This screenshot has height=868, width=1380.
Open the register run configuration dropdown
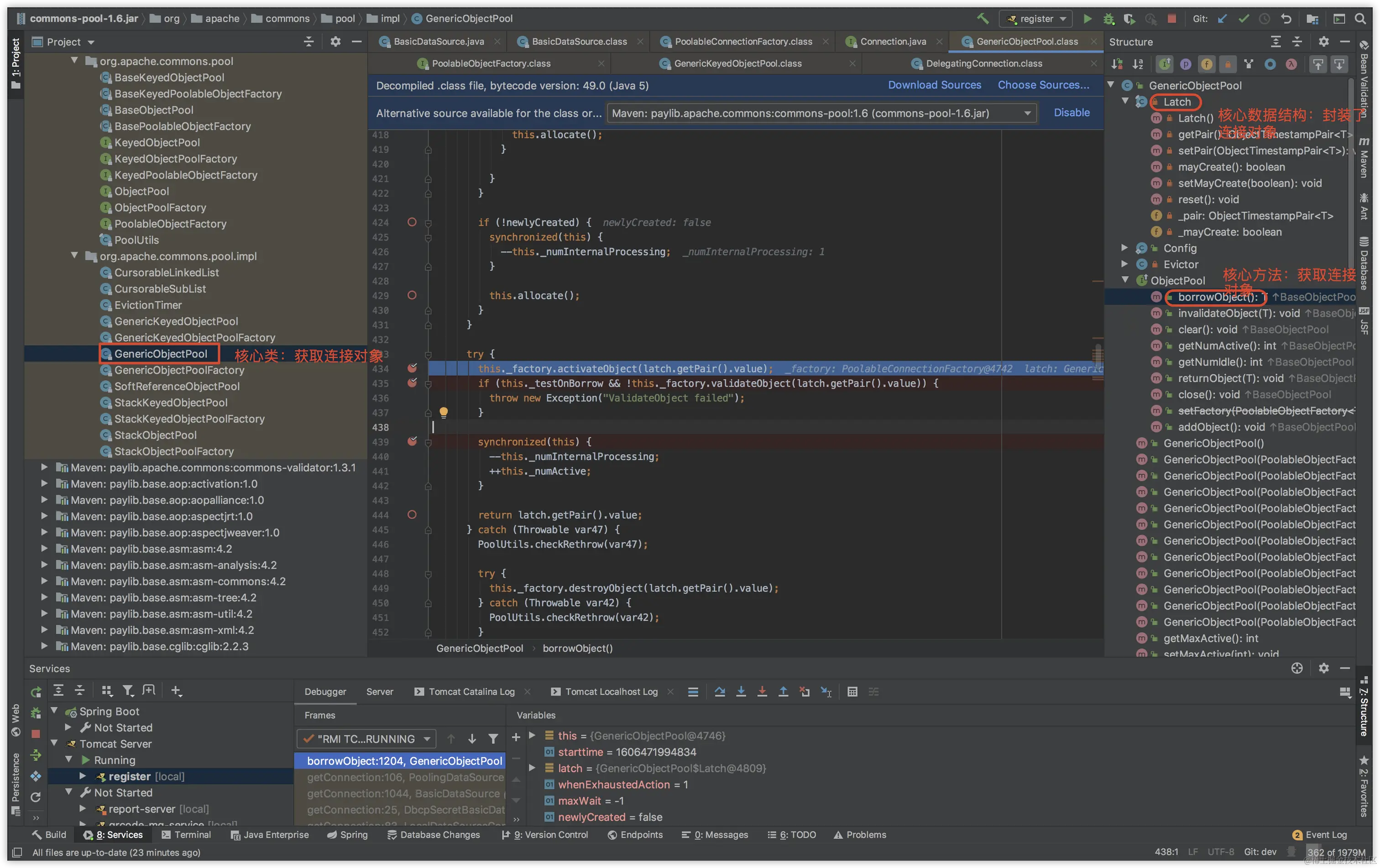coord(1035,18)
